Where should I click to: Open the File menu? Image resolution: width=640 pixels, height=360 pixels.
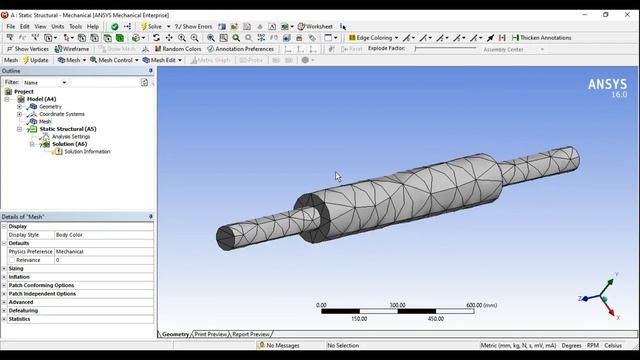[11, 27]
